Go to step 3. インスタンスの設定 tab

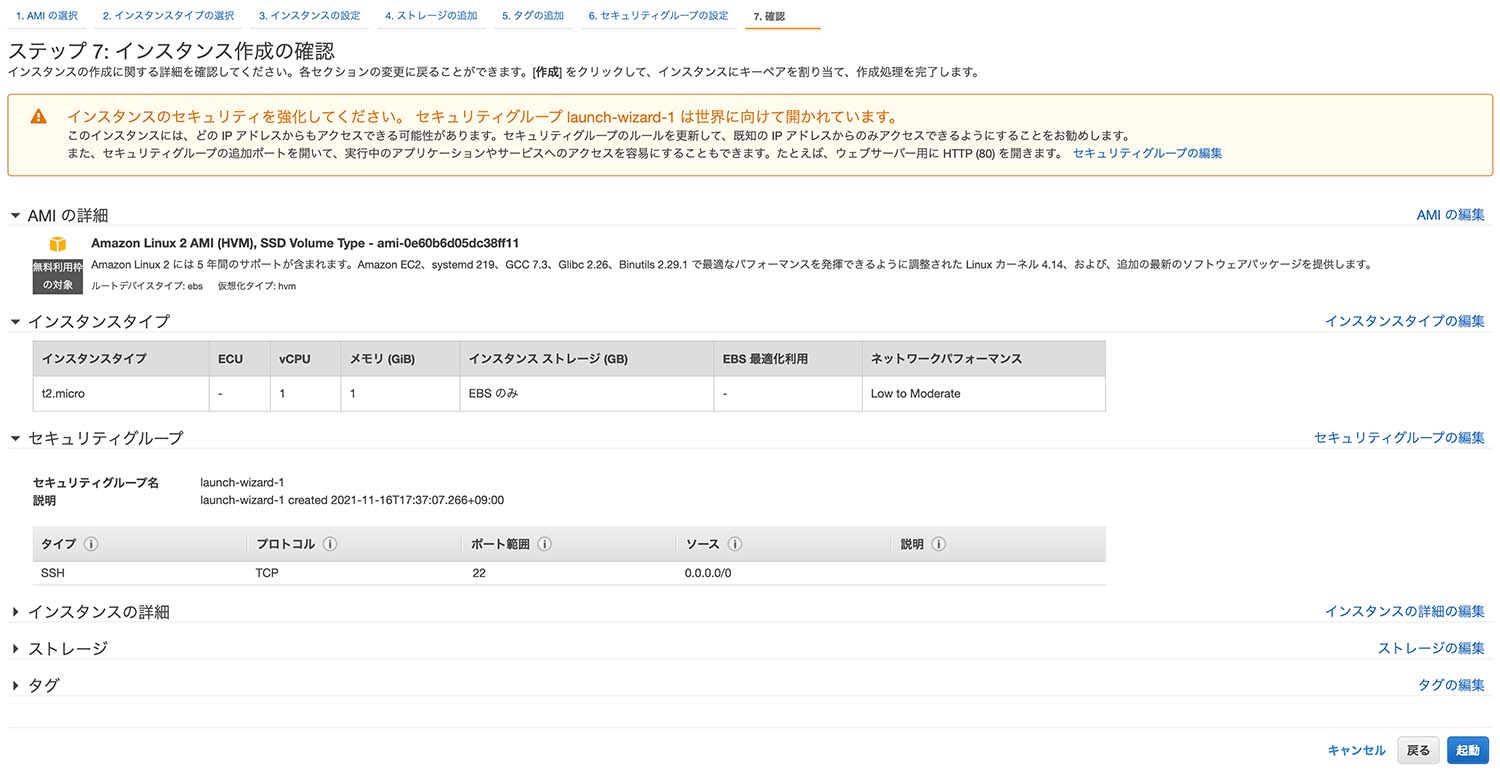tap(310, 16)
